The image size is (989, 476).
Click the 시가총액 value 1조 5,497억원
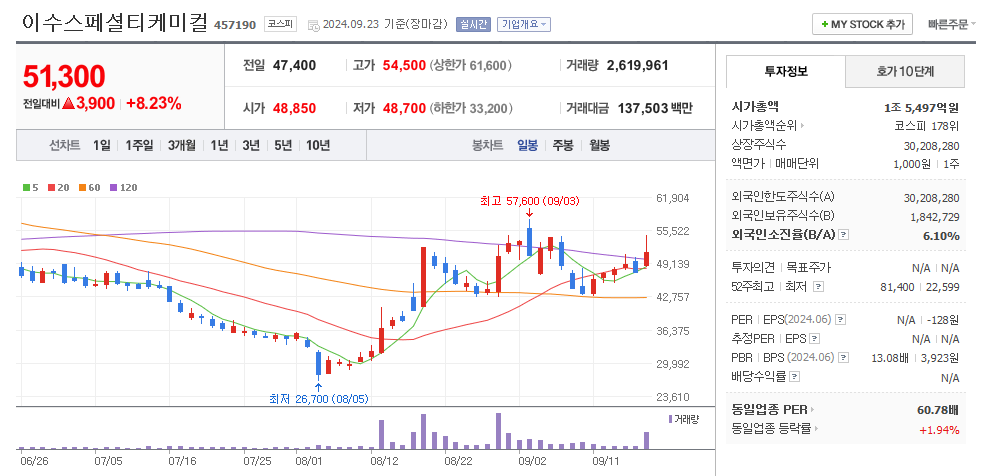pyautogui.click(x=922, y=108)
